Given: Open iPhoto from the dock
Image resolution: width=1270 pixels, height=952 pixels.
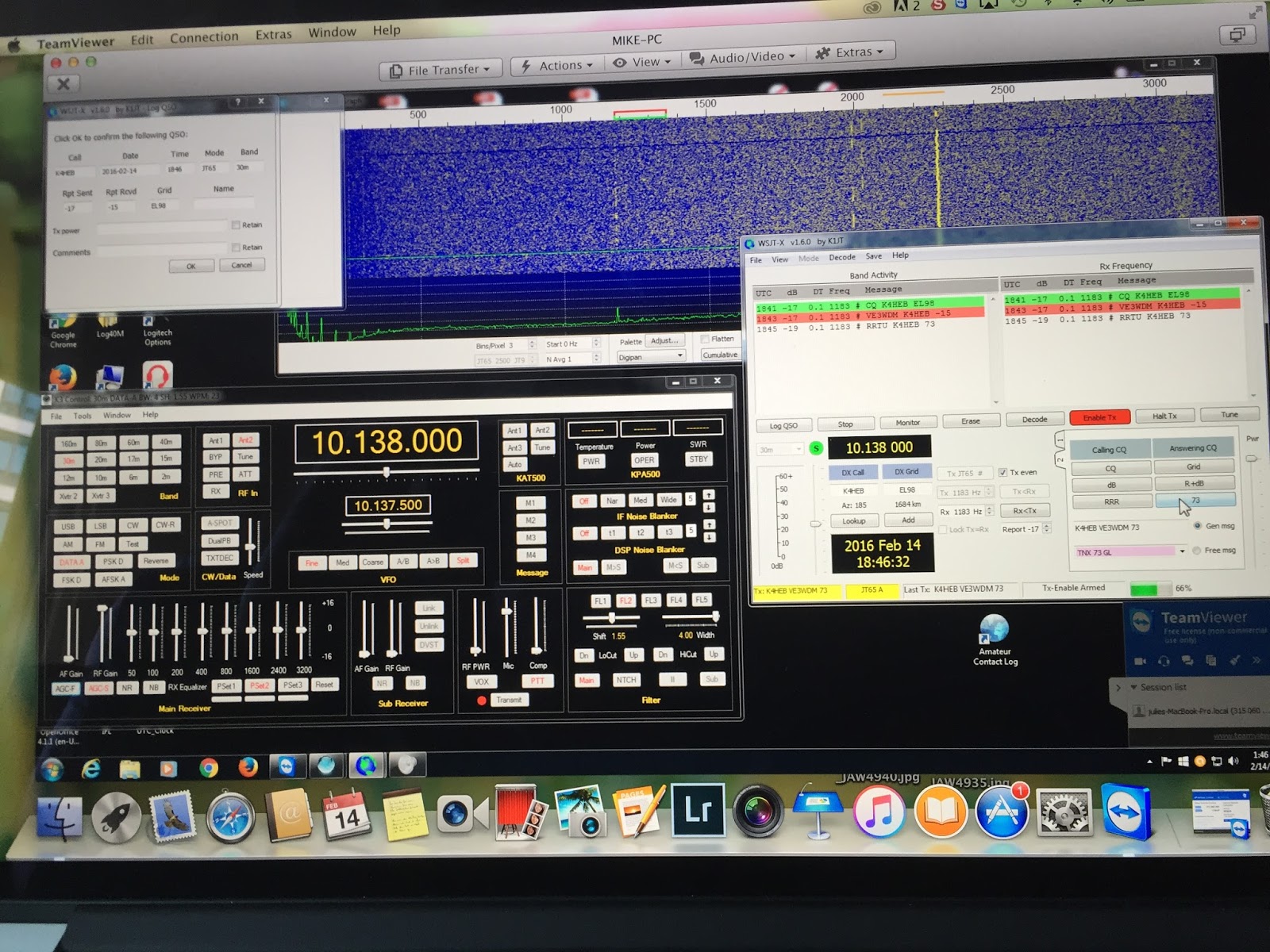Looking at the screenshot, I should click(581, 811).
